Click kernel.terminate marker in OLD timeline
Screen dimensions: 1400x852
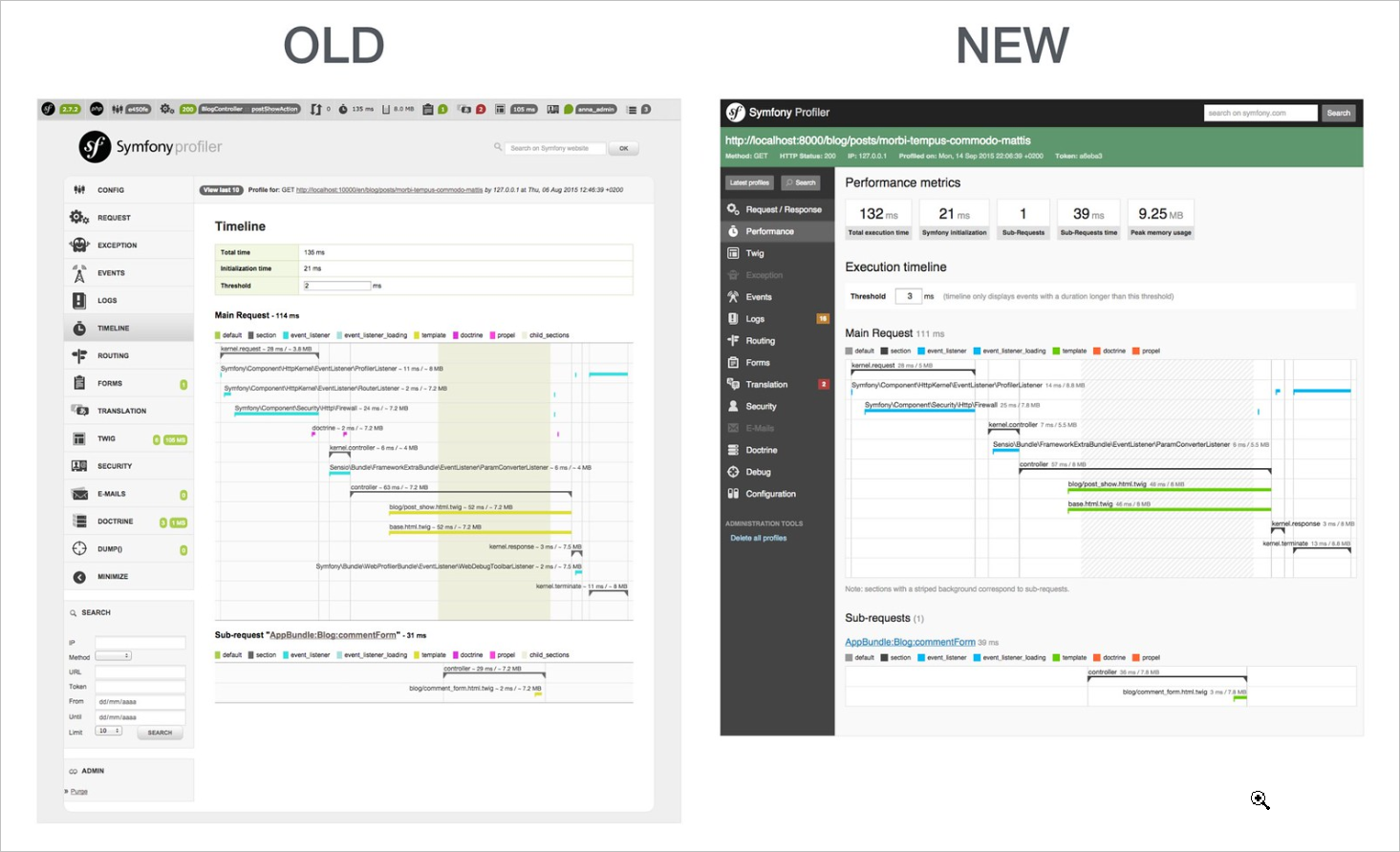(x=609, y=592)
